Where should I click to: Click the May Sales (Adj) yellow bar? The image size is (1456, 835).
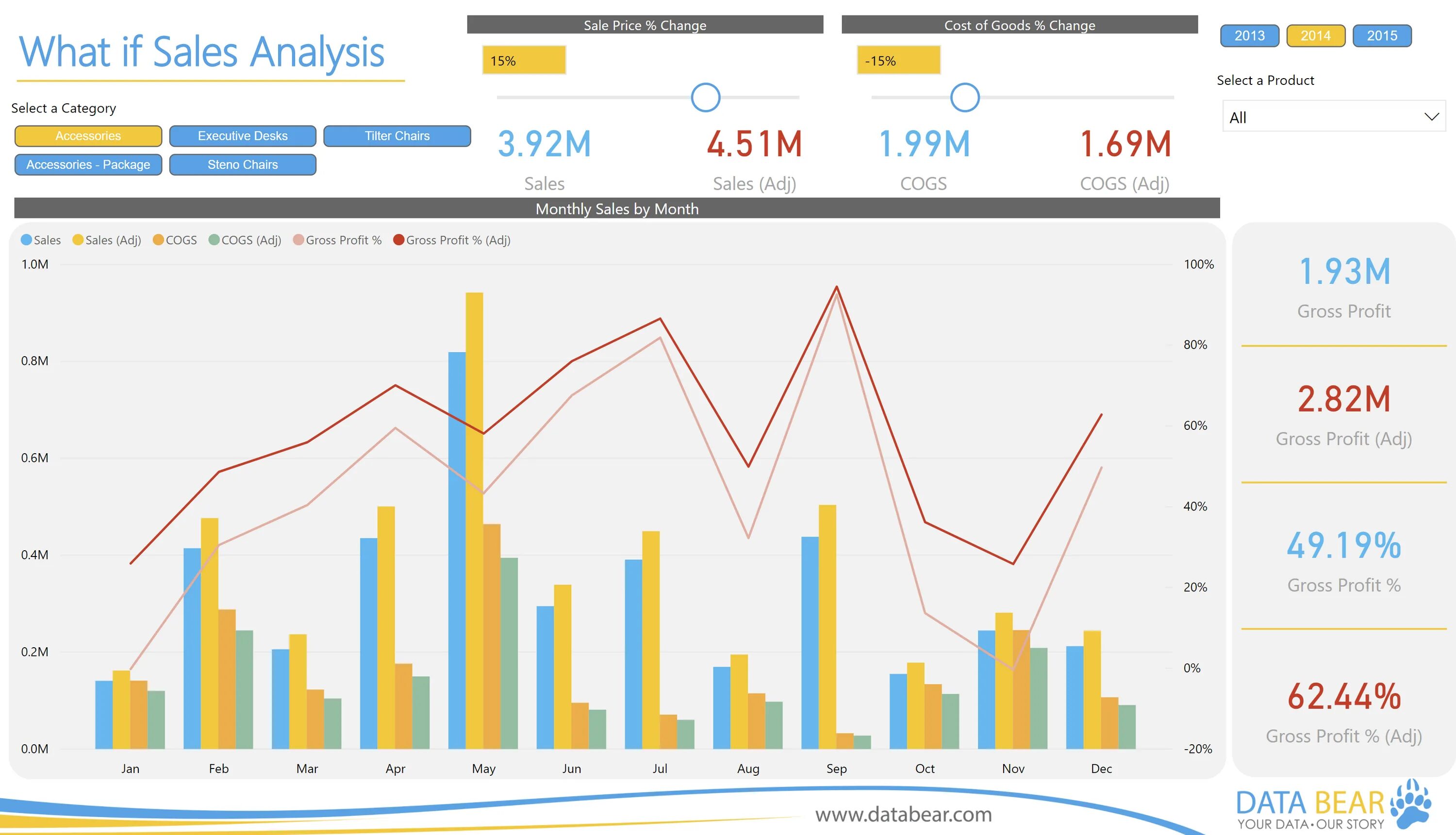[475, 521]
